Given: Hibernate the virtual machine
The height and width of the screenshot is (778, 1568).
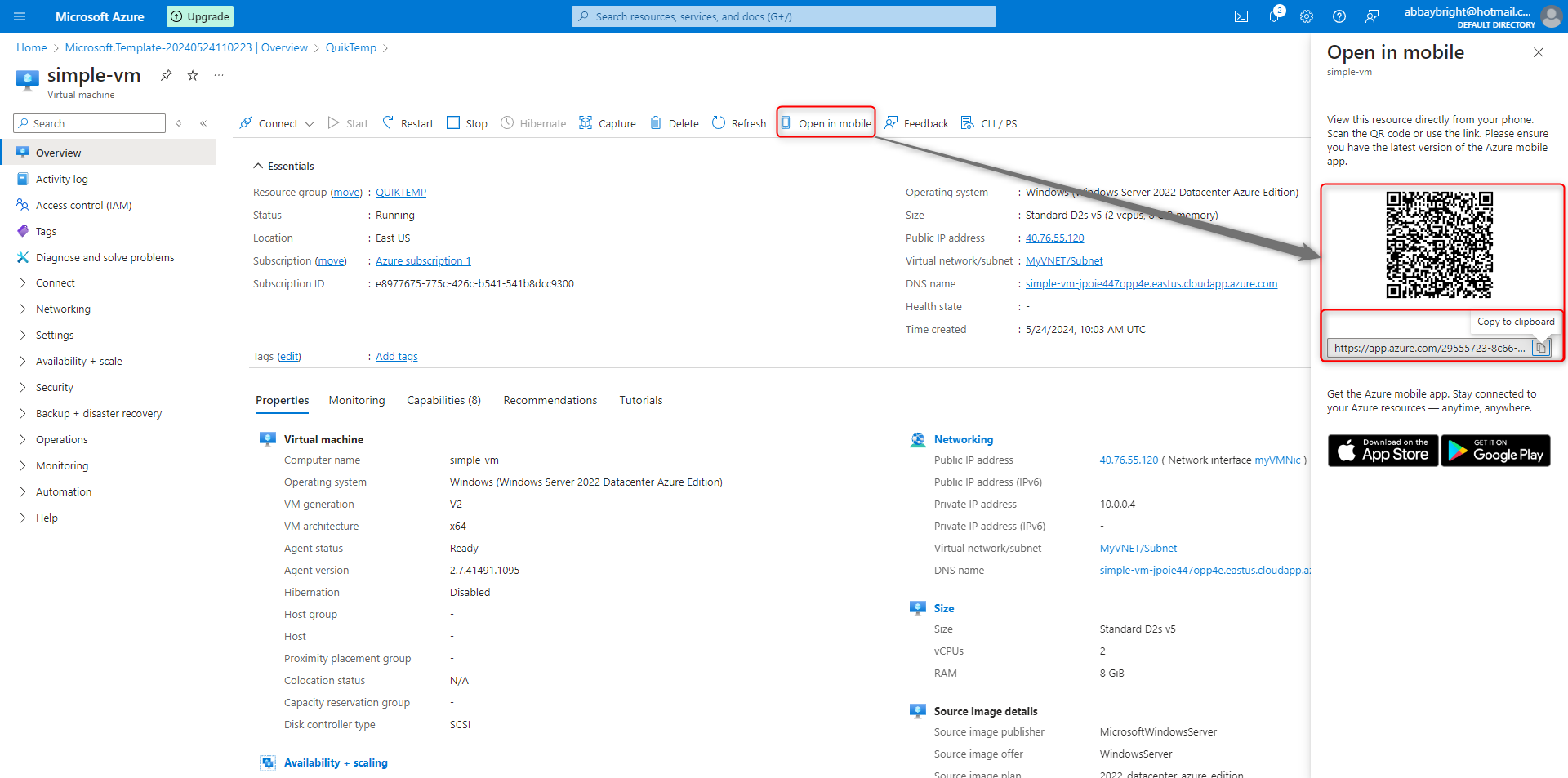Looking at the screenshot, I should point(533,123).
